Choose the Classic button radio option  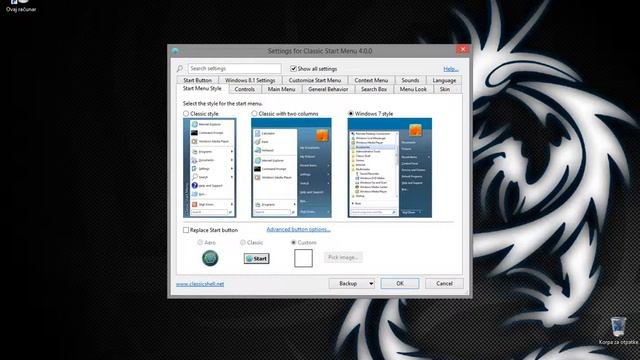(243, 242)
